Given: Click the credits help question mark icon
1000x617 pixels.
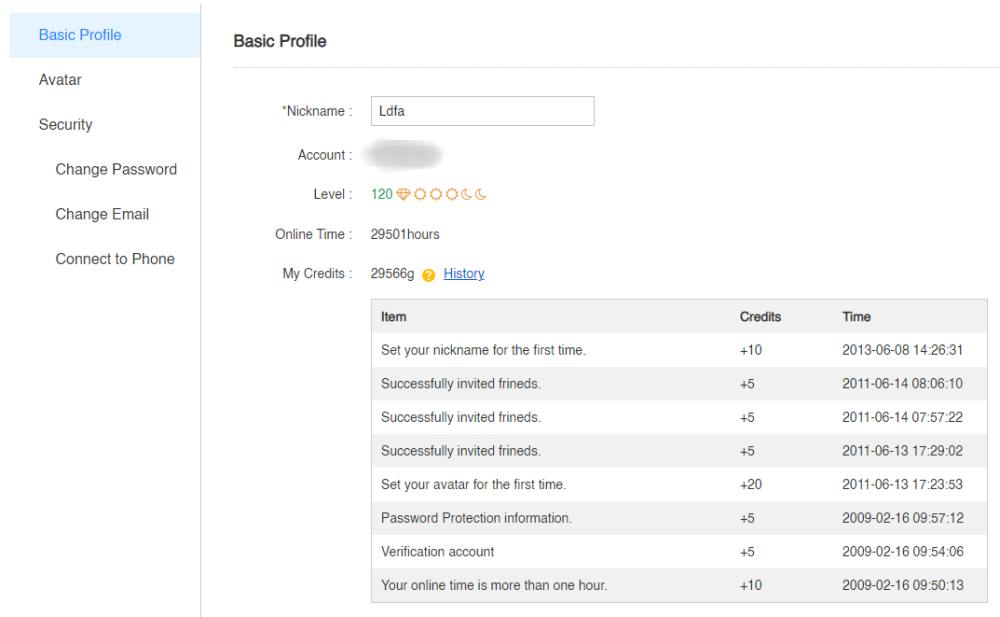Looking at the screenshot, I should pos(429,275).
